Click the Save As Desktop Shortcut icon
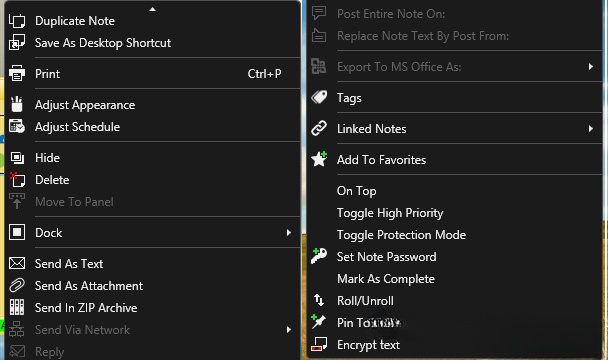Image resolution: width=608 pixels, height=360 pixels. pyautogui.click(x=17, y=43)
